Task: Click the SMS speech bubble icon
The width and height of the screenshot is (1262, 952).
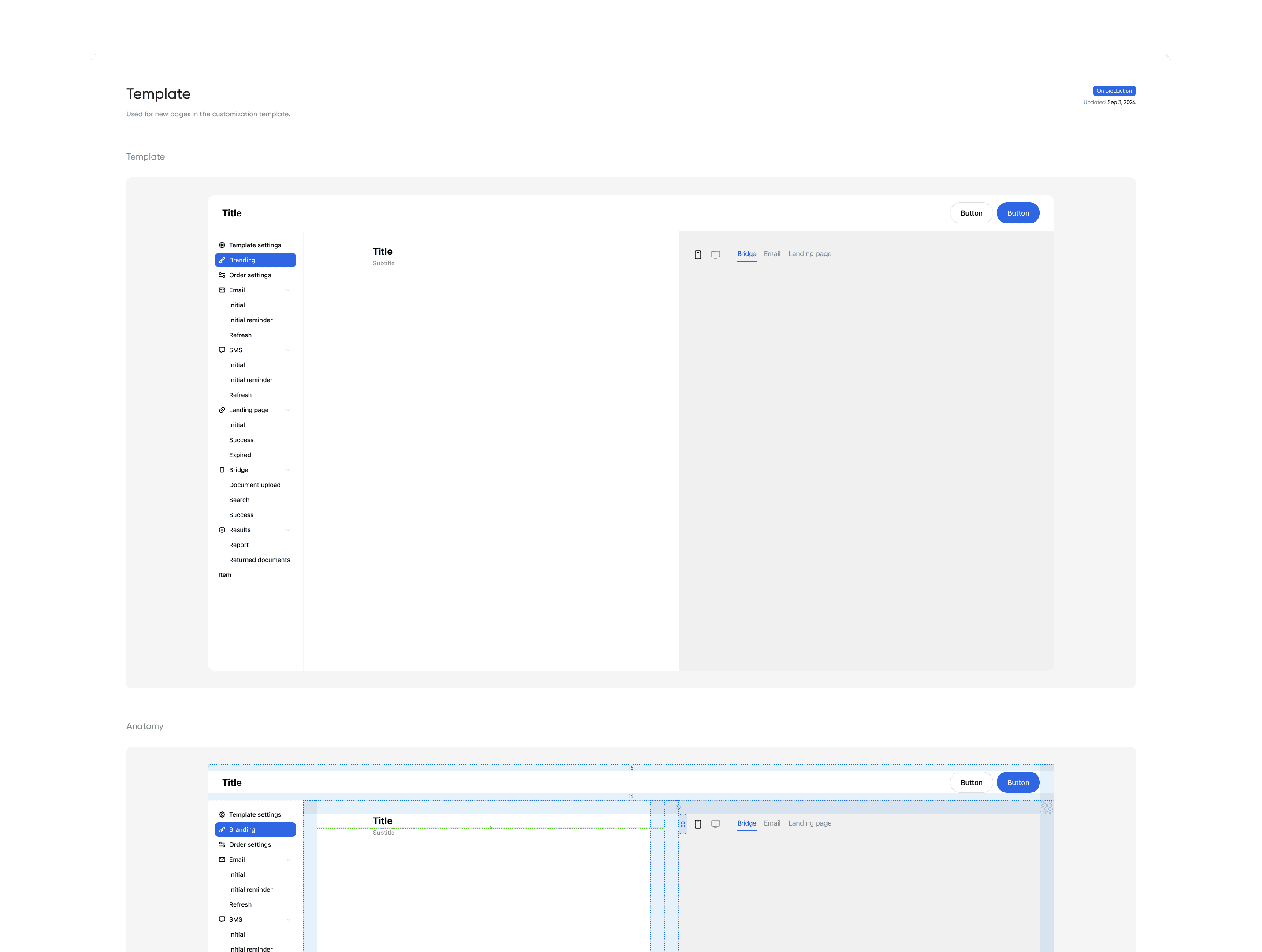Action: (222, 350)
